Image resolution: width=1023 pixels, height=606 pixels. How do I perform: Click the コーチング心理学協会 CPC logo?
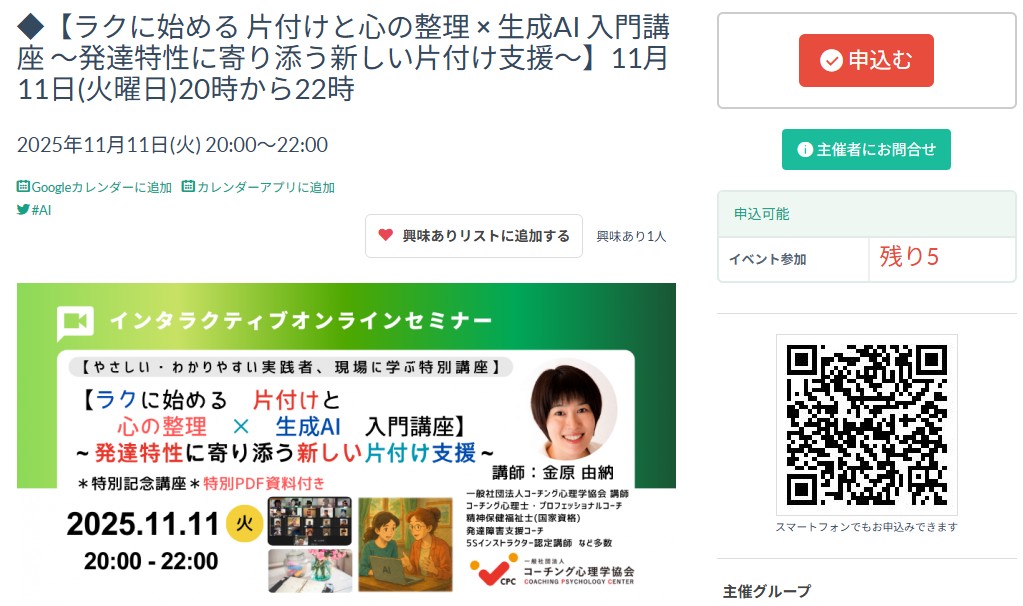point(552,571)
